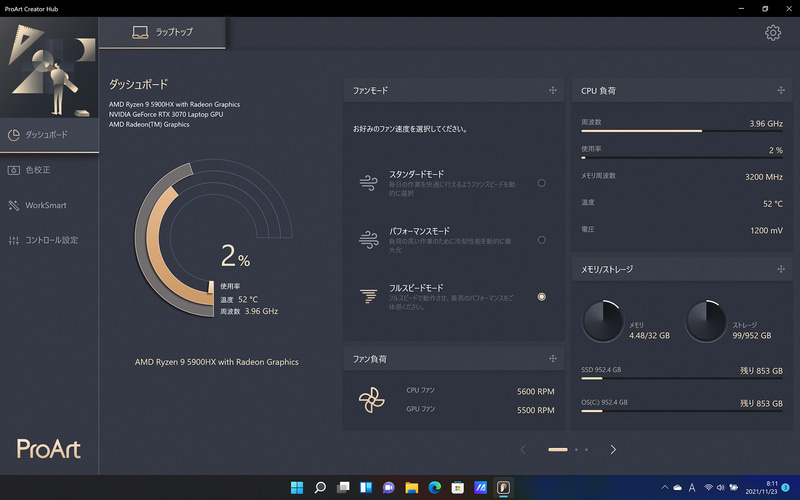Click the Wi-Fi tray icon
Screen dimensions: 800x500
click(x=708, y=488)
